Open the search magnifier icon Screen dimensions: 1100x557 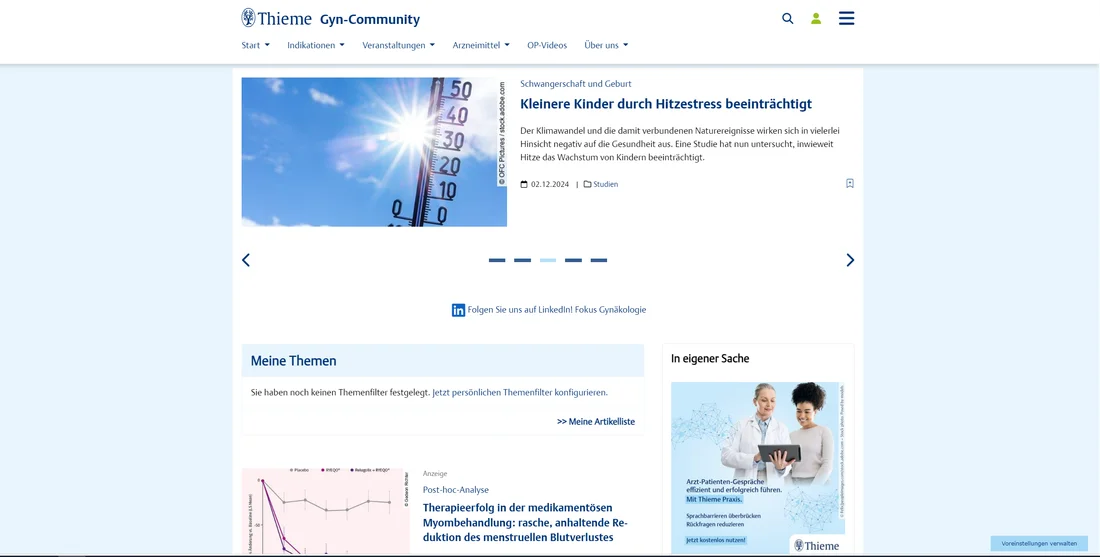point(788,19)
